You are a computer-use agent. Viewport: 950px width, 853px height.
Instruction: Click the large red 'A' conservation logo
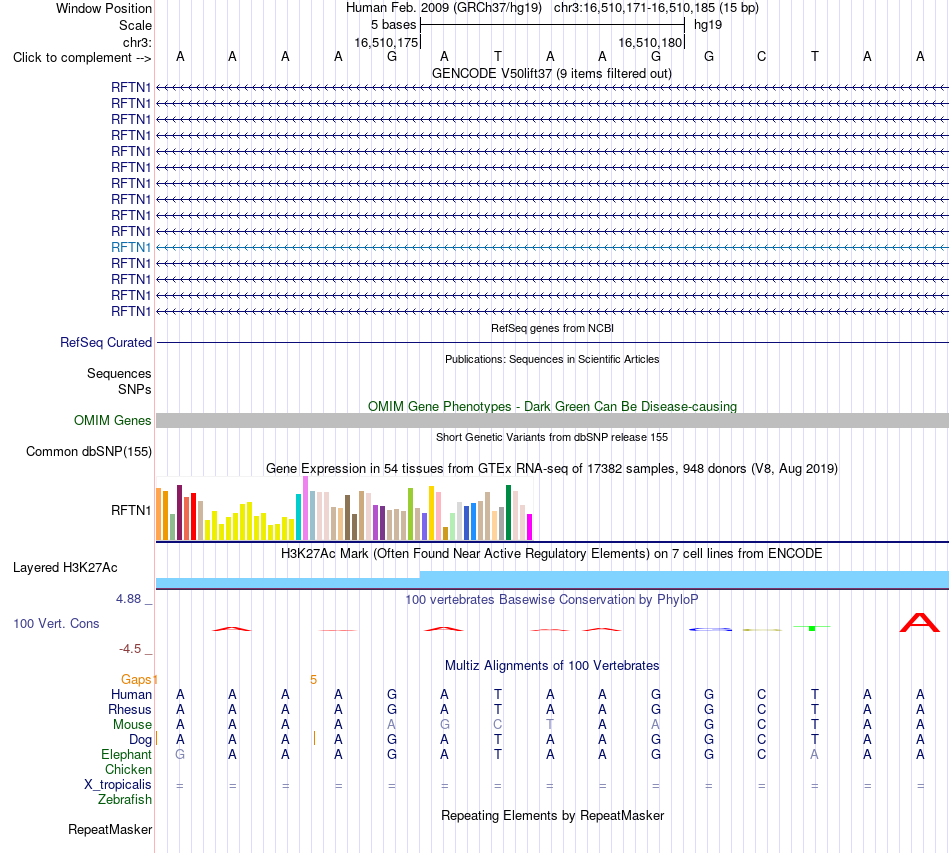pos(920,623)
